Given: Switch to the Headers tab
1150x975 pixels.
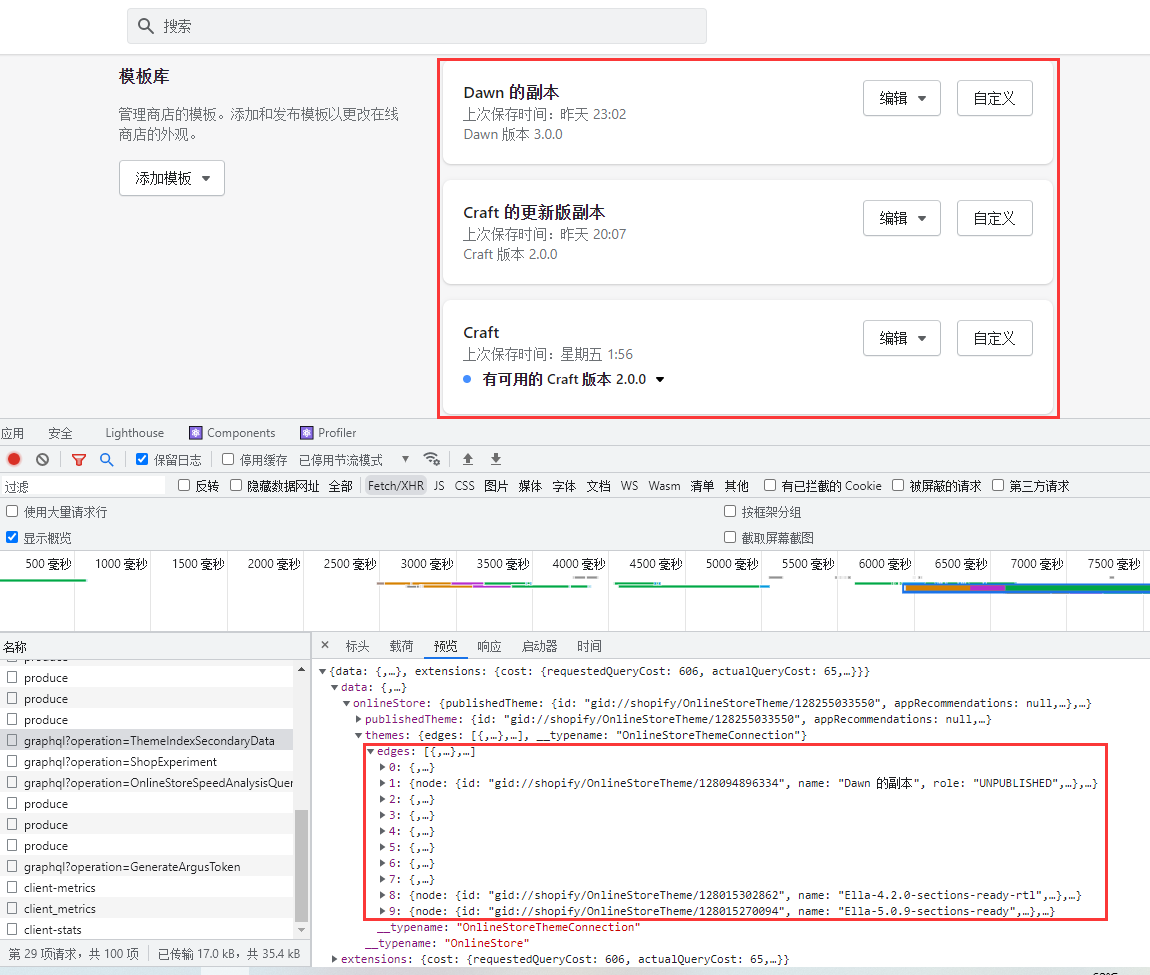Looking at the screenshot, I should point(357,646).
